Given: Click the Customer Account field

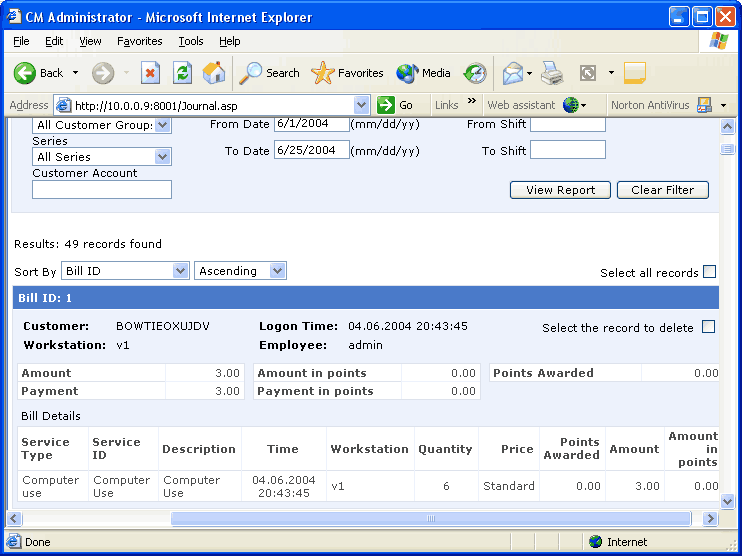Looking at the screenshot, I should coord(102,189).
